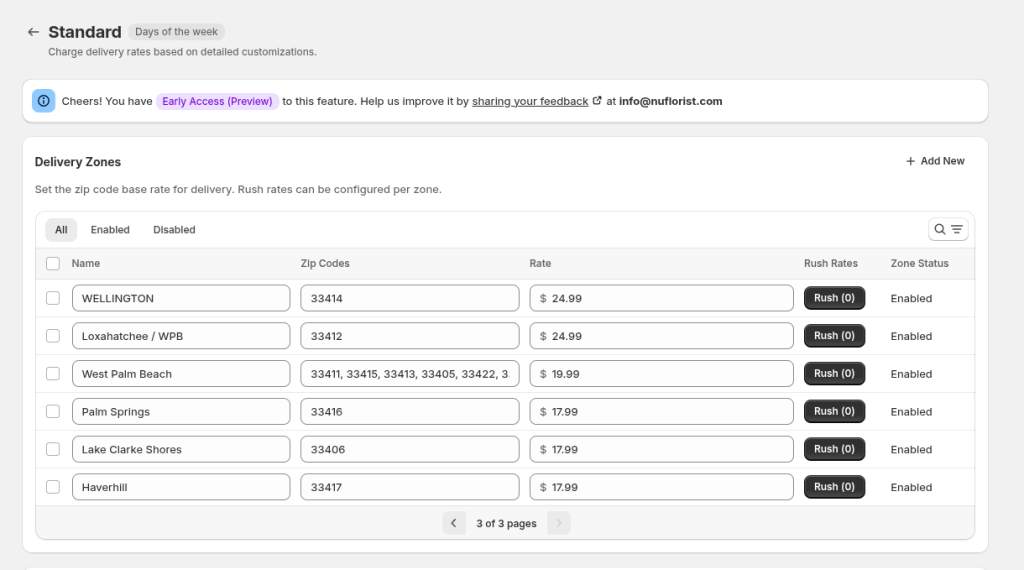Click the blue info icon in banner
Screen dimensions: 1024x570
(x=44, y=101)
